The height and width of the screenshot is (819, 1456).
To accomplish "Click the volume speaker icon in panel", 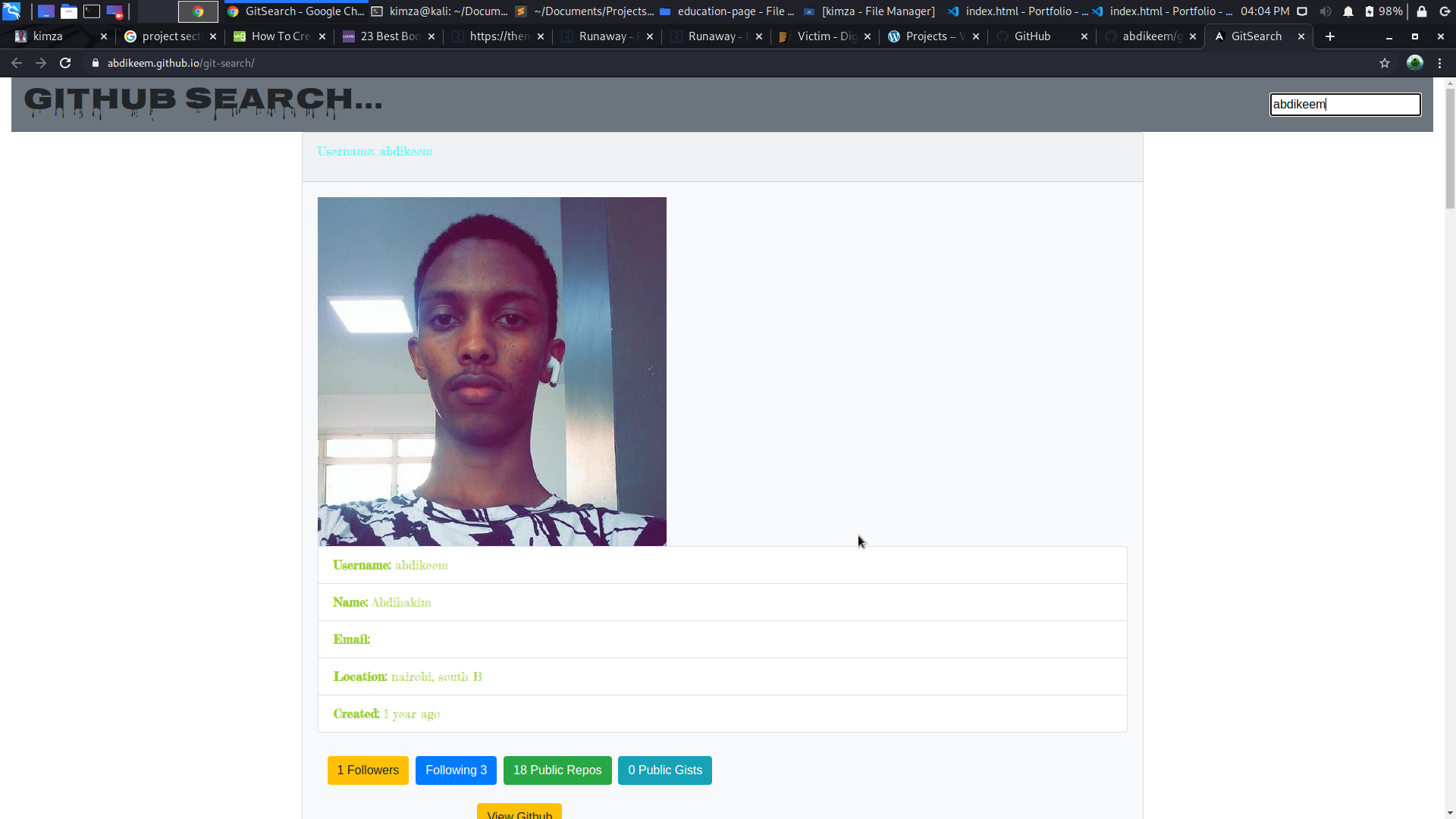I will point(1326,11).
